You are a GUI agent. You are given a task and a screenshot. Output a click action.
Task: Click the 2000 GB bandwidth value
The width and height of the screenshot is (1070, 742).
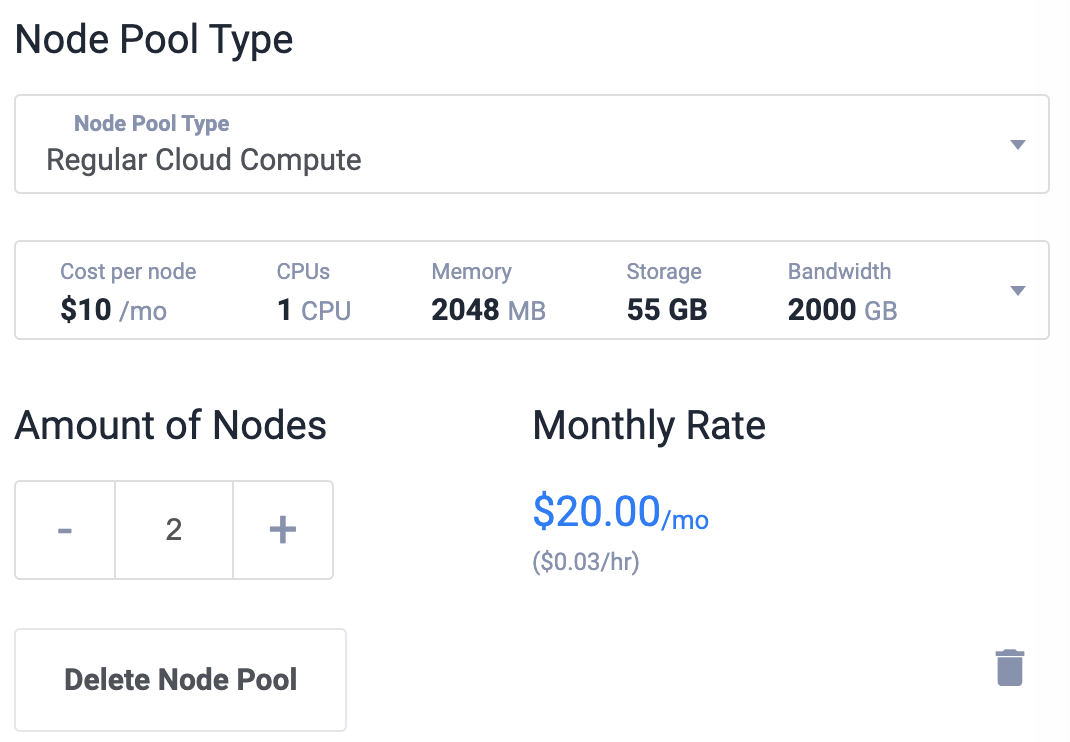(842, 310)
